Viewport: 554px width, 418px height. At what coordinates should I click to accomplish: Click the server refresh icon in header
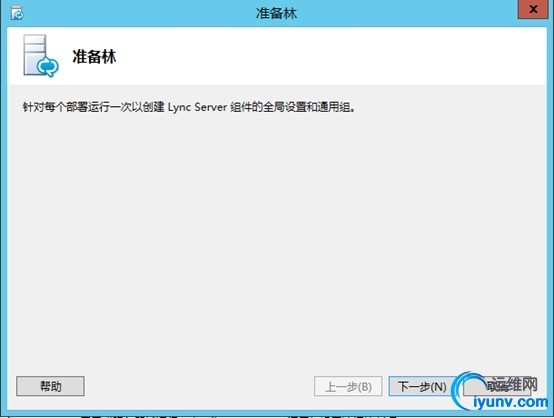(41, 55)
